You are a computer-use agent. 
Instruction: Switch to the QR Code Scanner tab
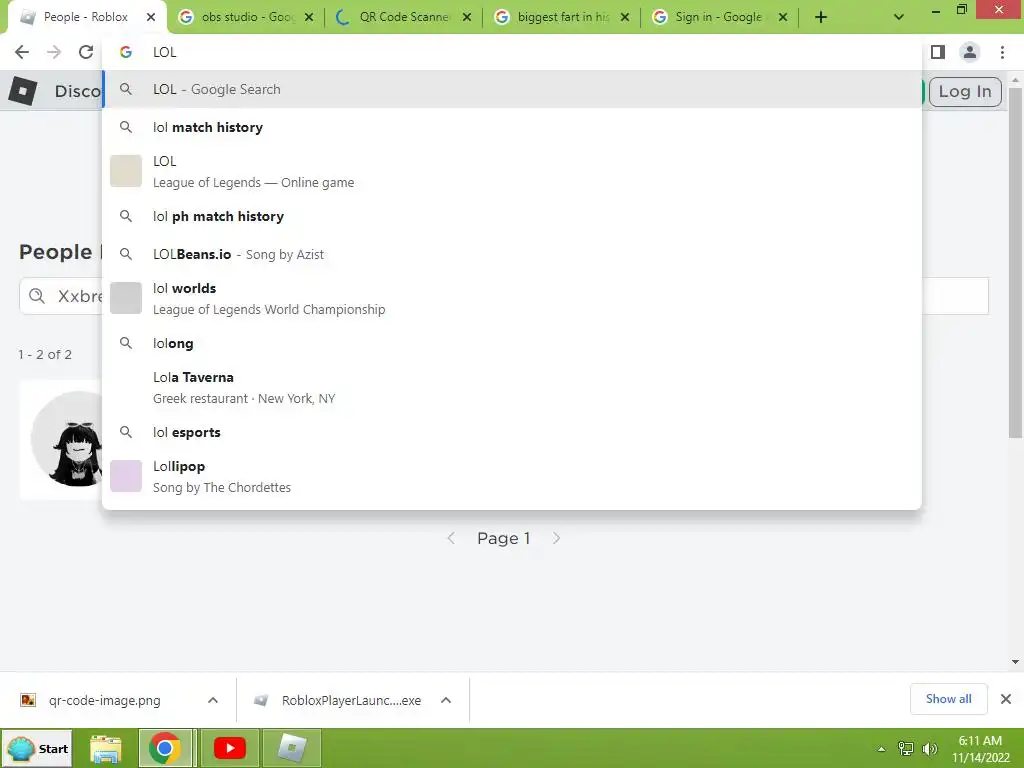coord(394,17)
